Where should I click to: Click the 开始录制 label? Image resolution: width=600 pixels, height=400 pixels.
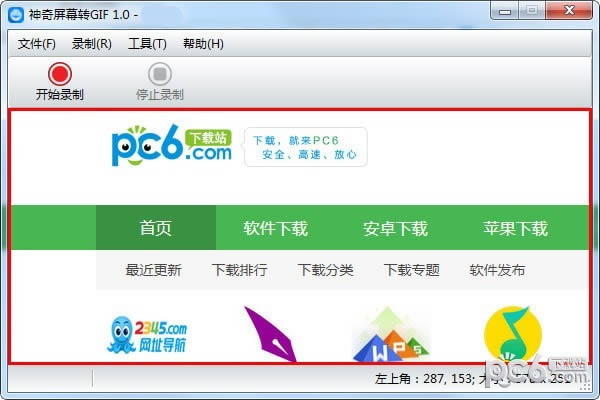pyautogui.click(x=60, y=95)
